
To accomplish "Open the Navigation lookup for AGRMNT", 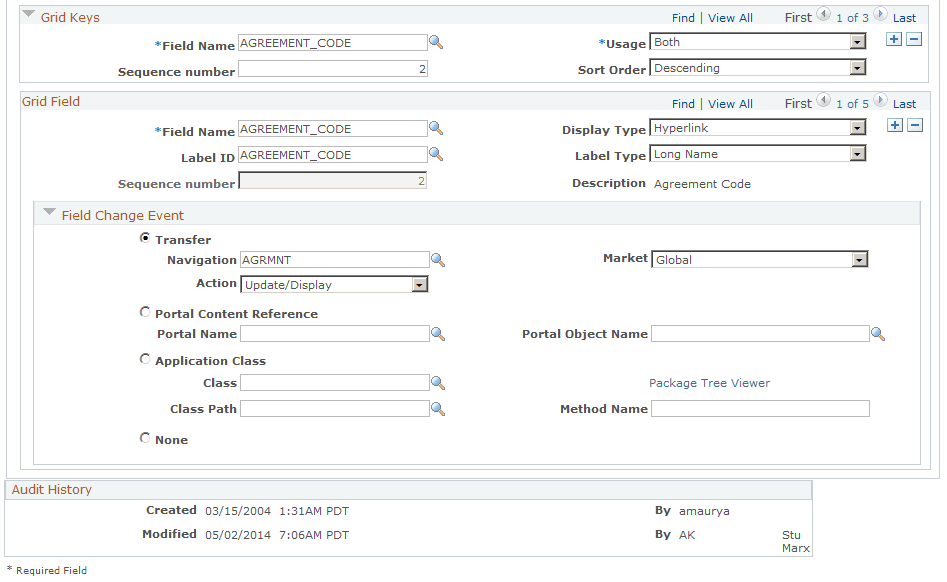I will pyautogui.click(x=438, y=260).
